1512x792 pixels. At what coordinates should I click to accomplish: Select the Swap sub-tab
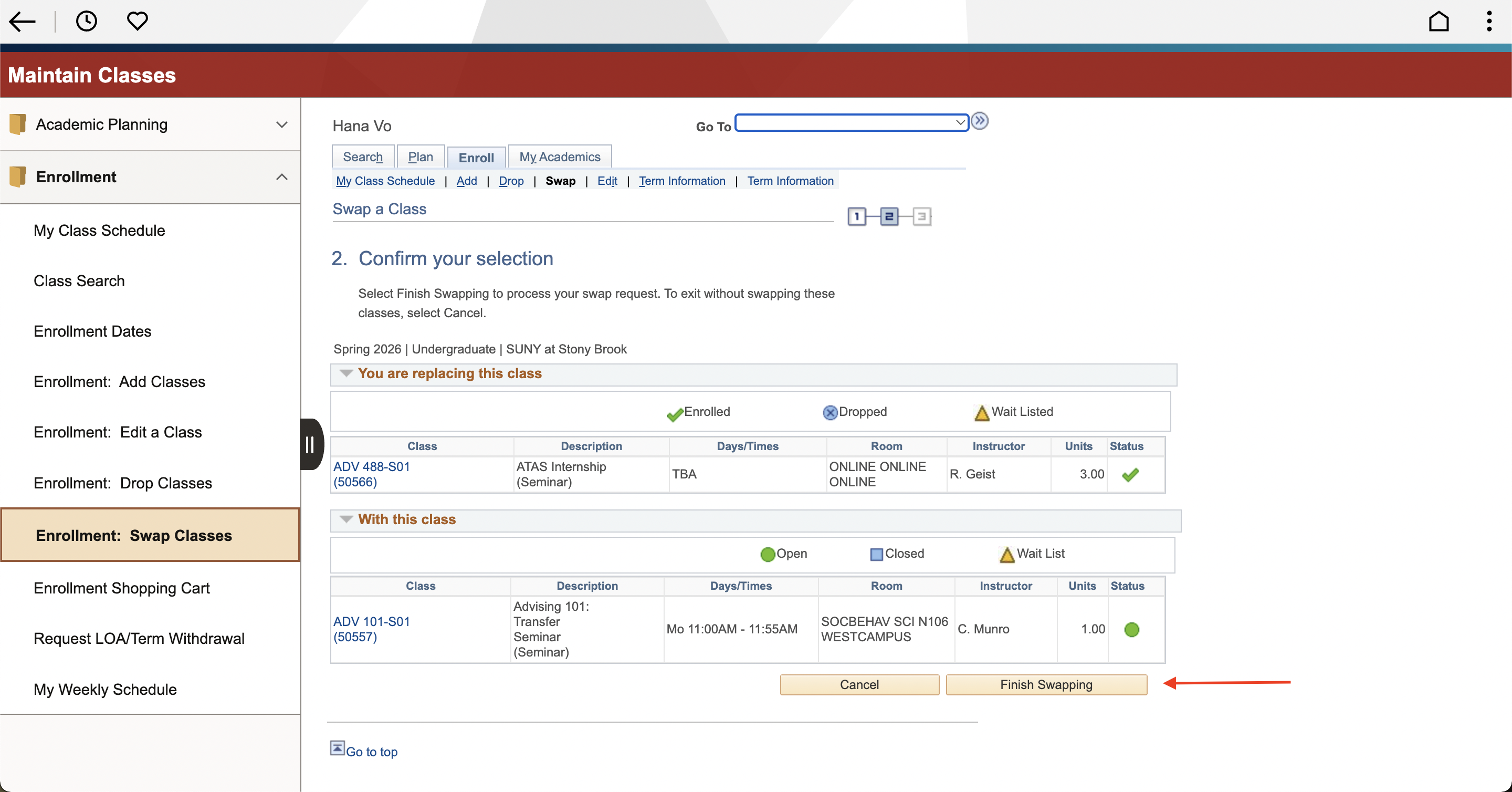(561, 181)
